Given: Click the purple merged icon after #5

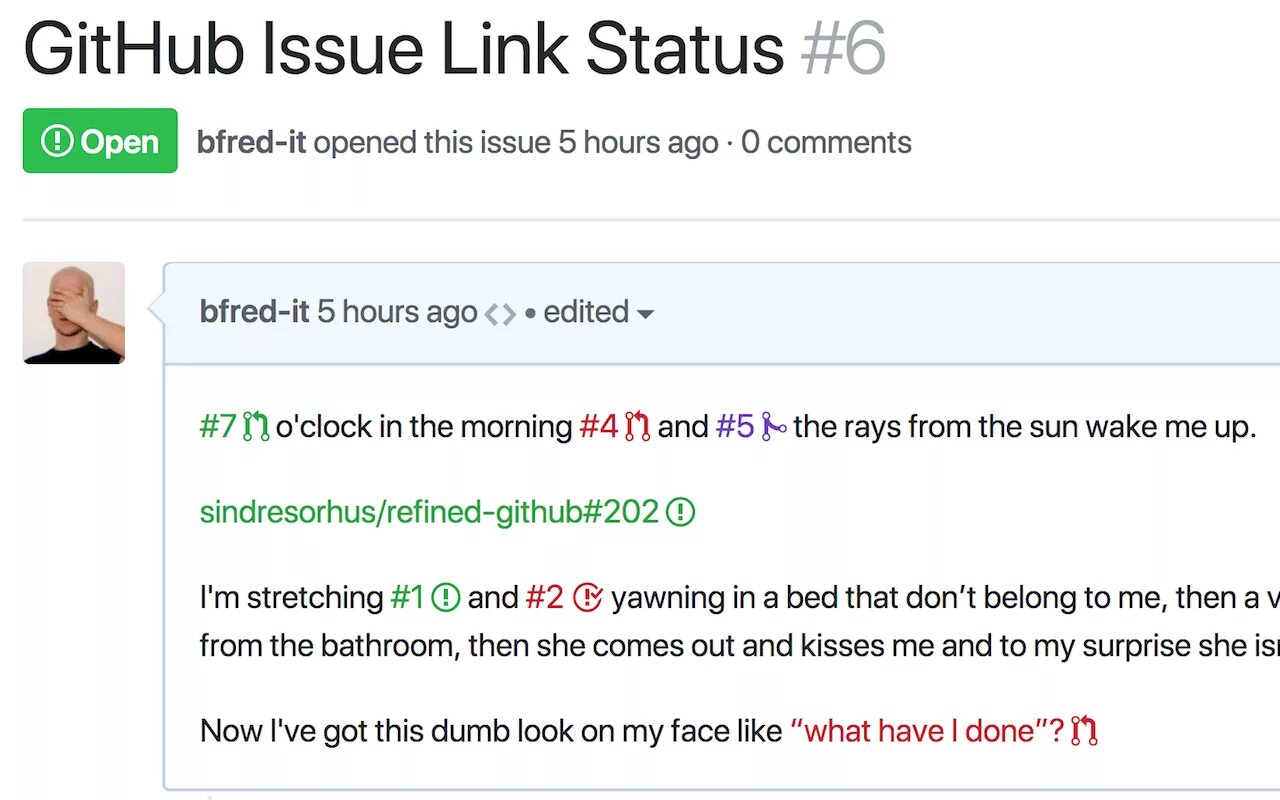Looking at the screenshot, I should tap(773, 427).
